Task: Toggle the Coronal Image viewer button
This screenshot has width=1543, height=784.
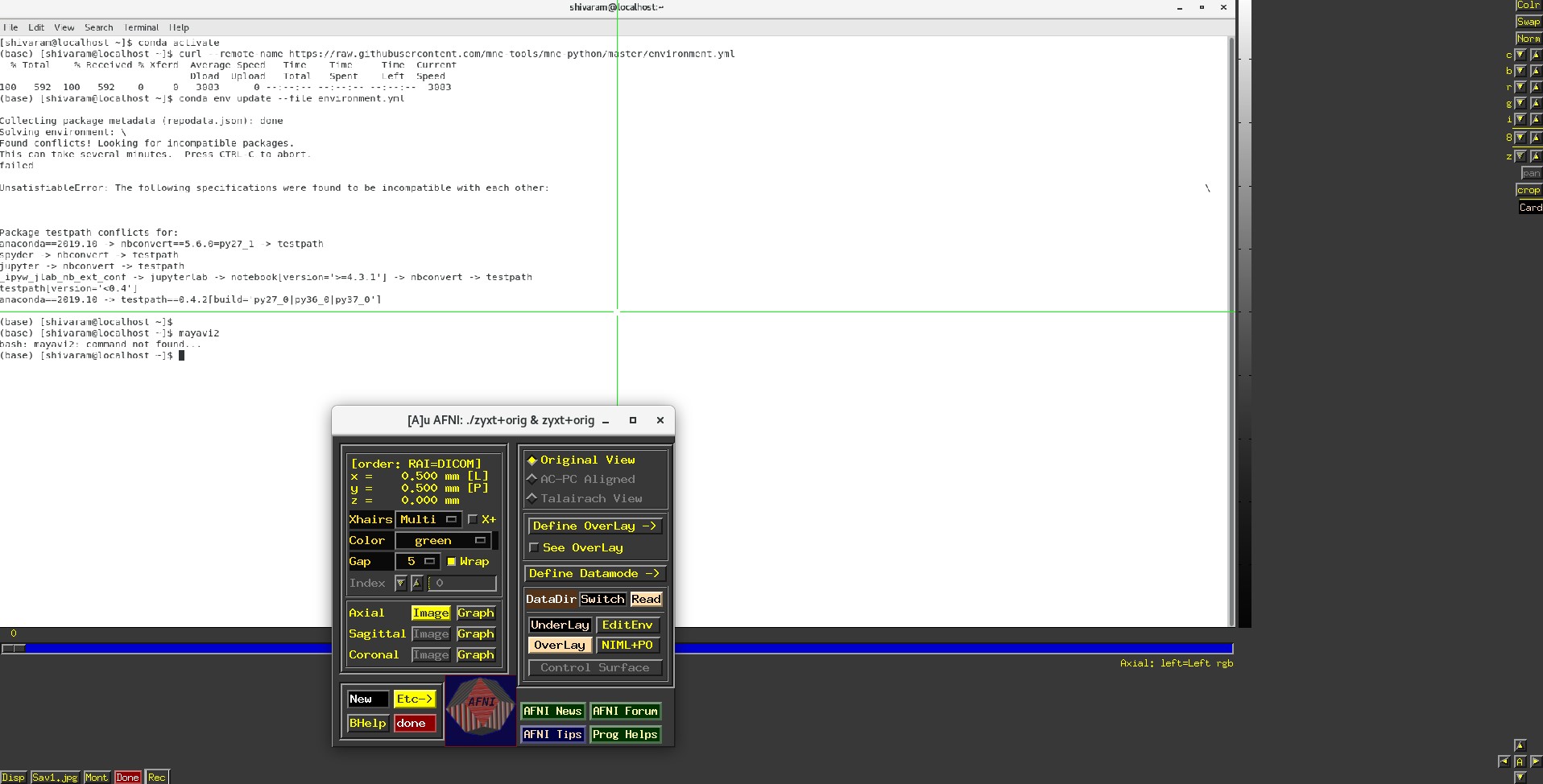Action: point(431,655)
